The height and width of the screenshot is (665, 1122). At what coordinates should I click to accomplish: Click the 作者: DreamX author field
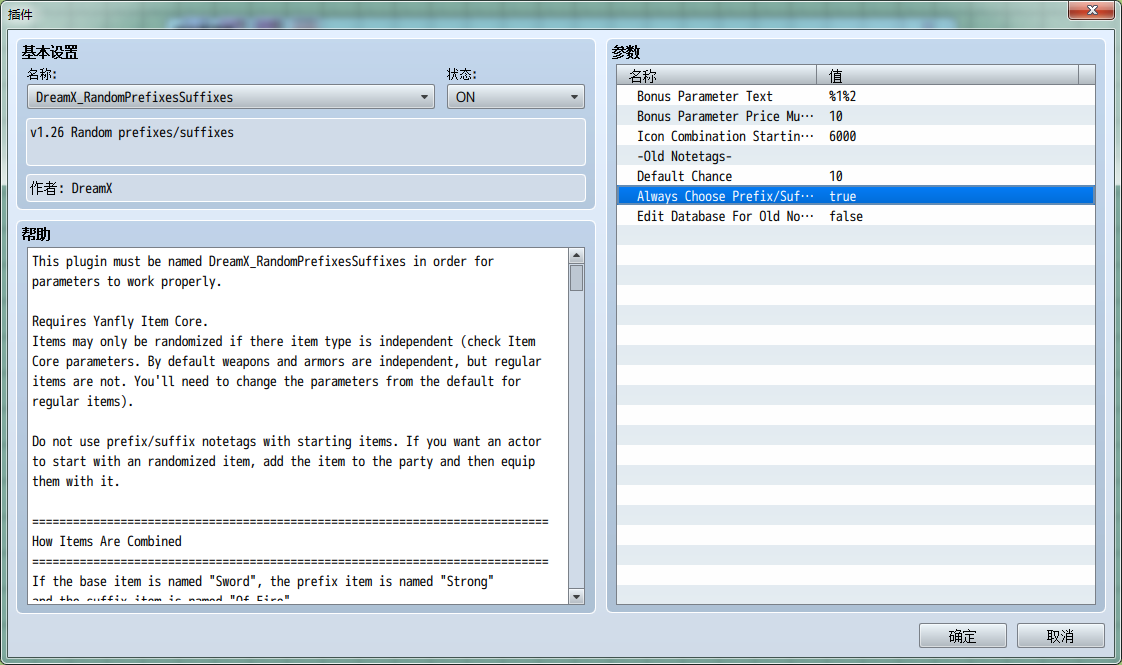click(x=306, y=188)
